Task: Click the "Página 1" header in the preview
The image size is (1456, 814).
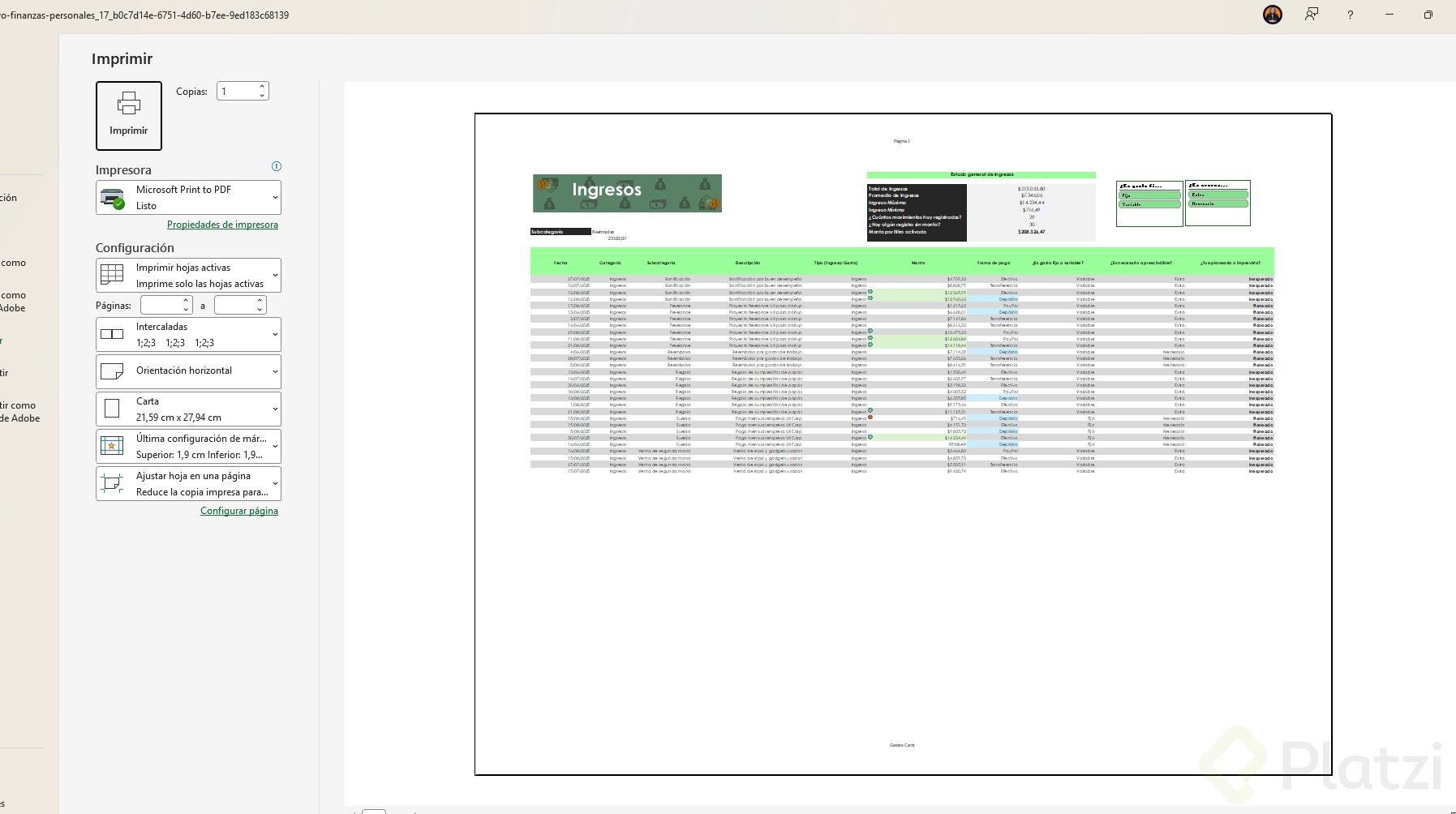Action: click(x=902, y=141)
